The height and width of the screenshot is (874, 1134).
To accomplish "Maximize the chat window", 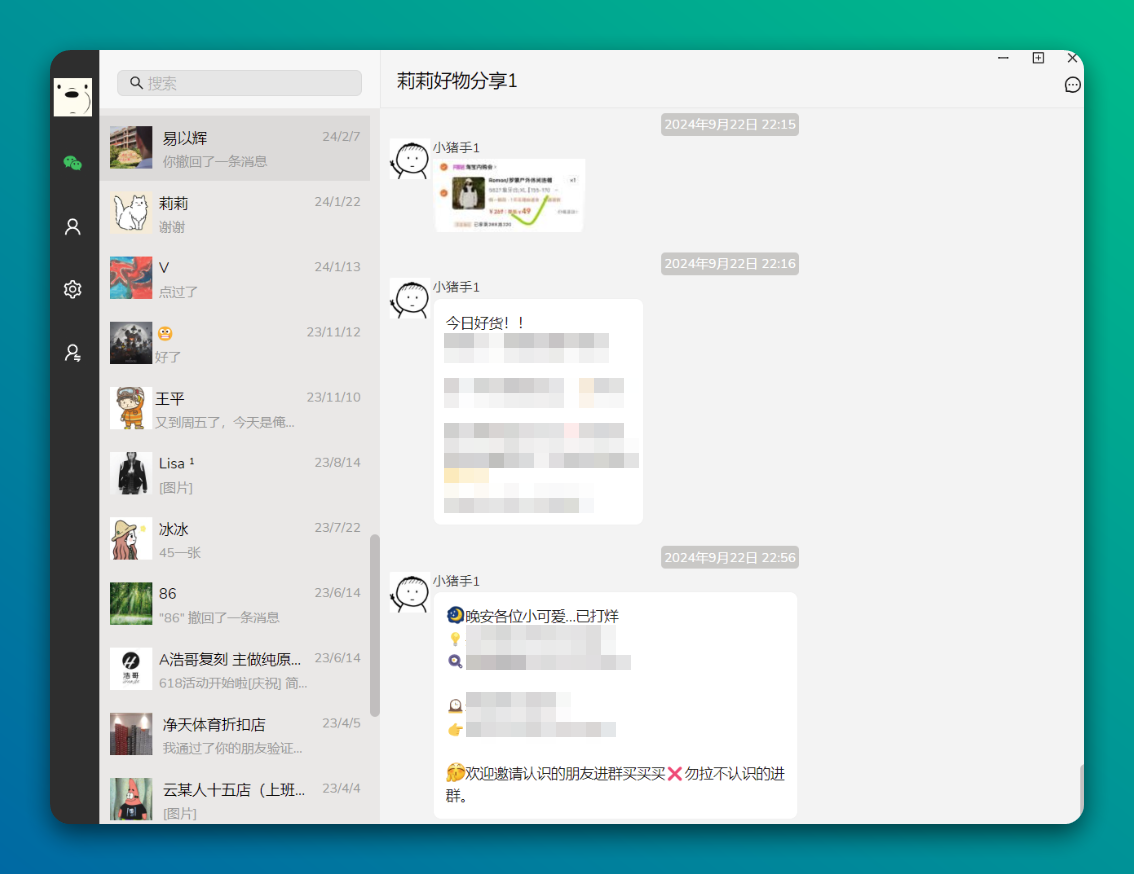I will tap(1038, 58).
